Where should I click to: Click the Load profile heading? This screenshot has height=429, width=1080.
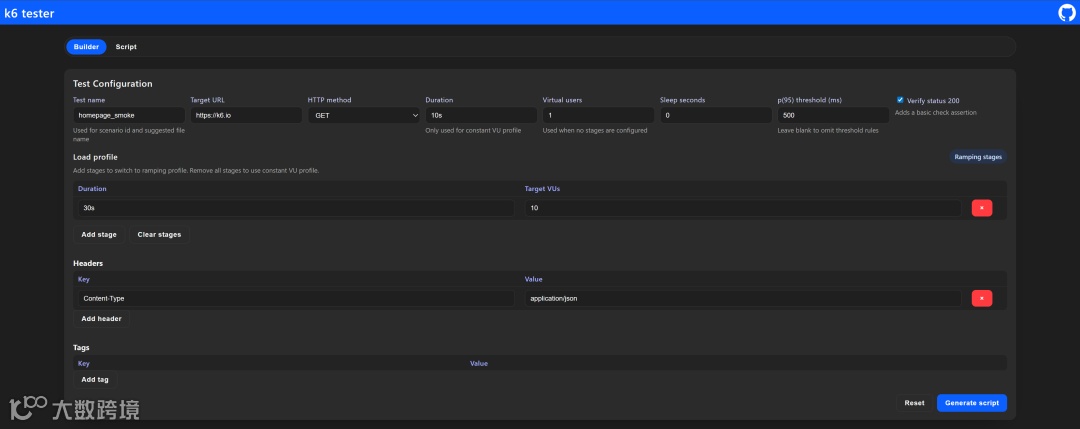(x=95, y=157)
